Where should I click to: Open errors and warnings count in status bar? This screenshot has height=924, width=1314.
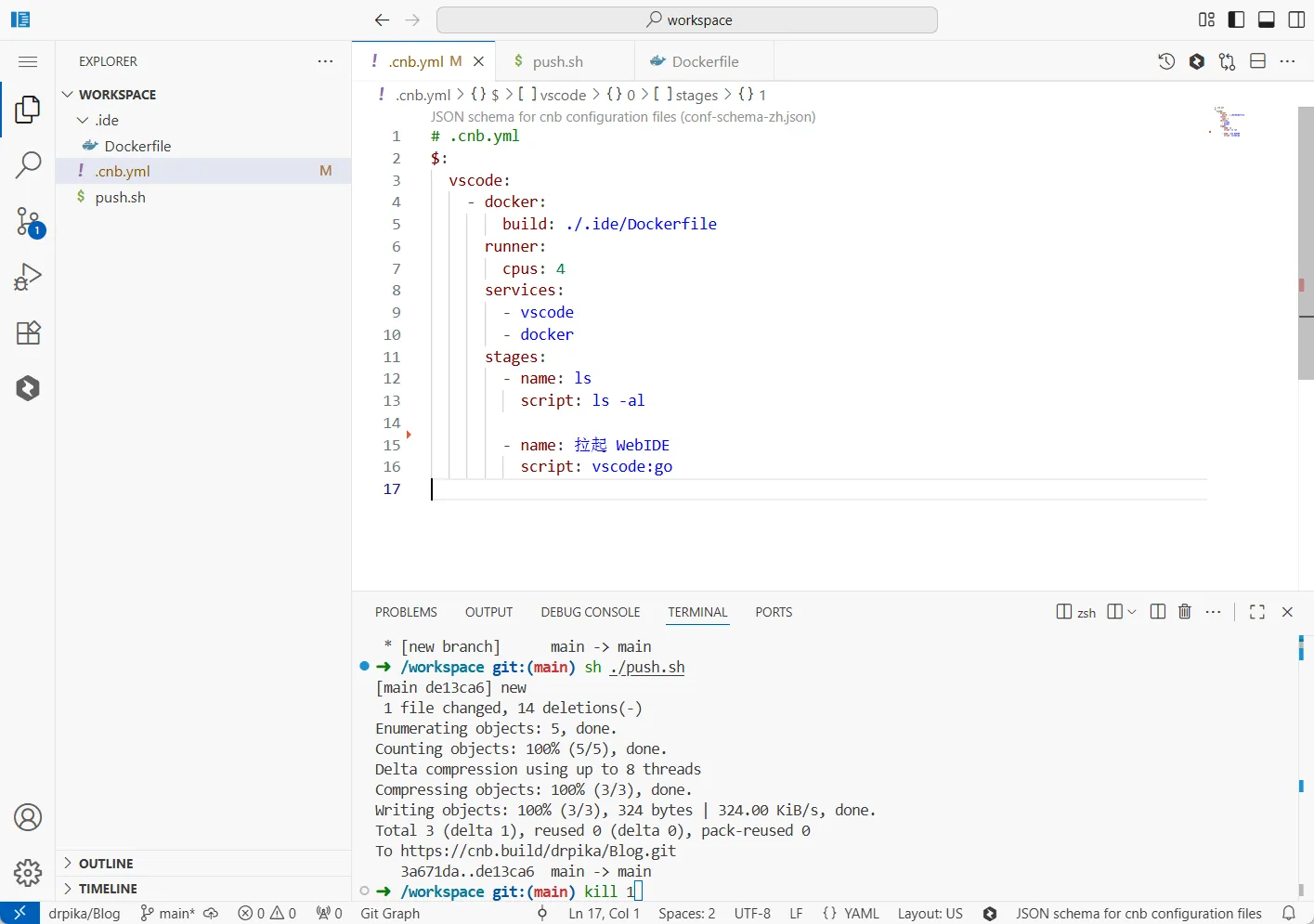(x=267, y=913)
